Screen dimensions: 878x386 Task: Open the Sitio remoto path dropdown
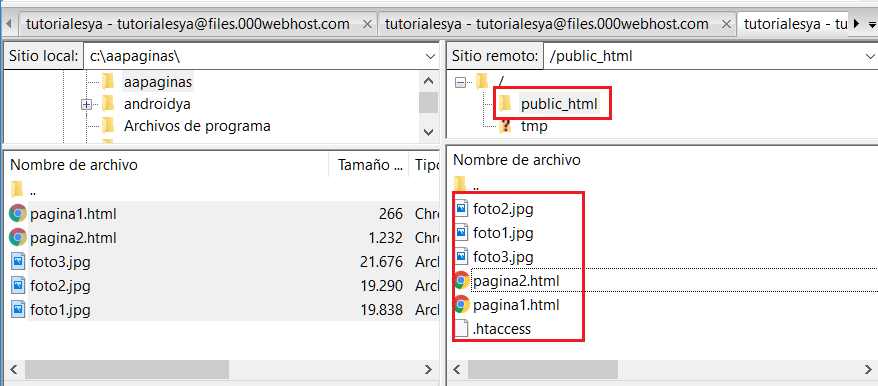click(x=870, y=56)
